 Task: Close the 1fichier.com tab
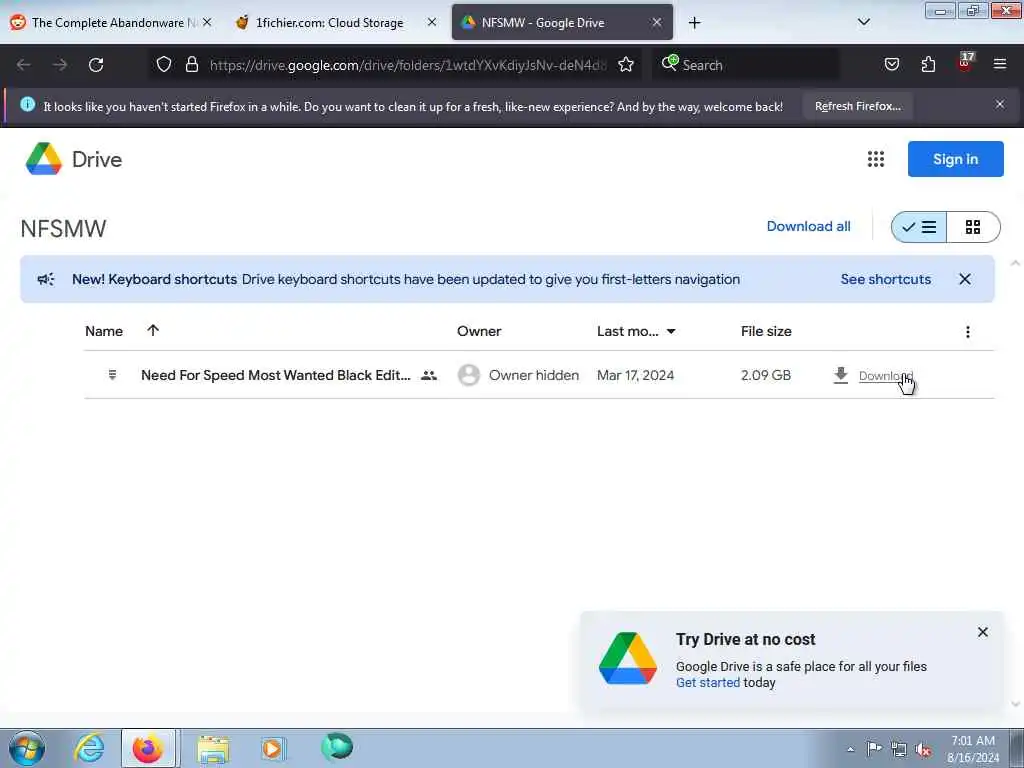pos(432,22)
